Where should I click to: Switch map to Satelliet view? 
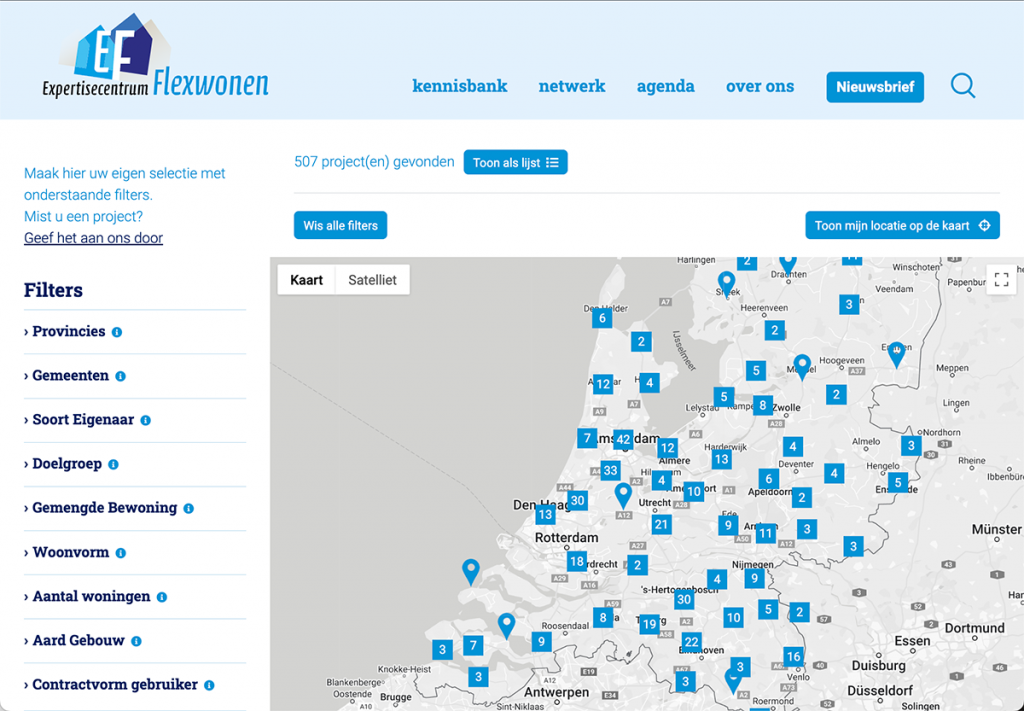tap(372, 280)
